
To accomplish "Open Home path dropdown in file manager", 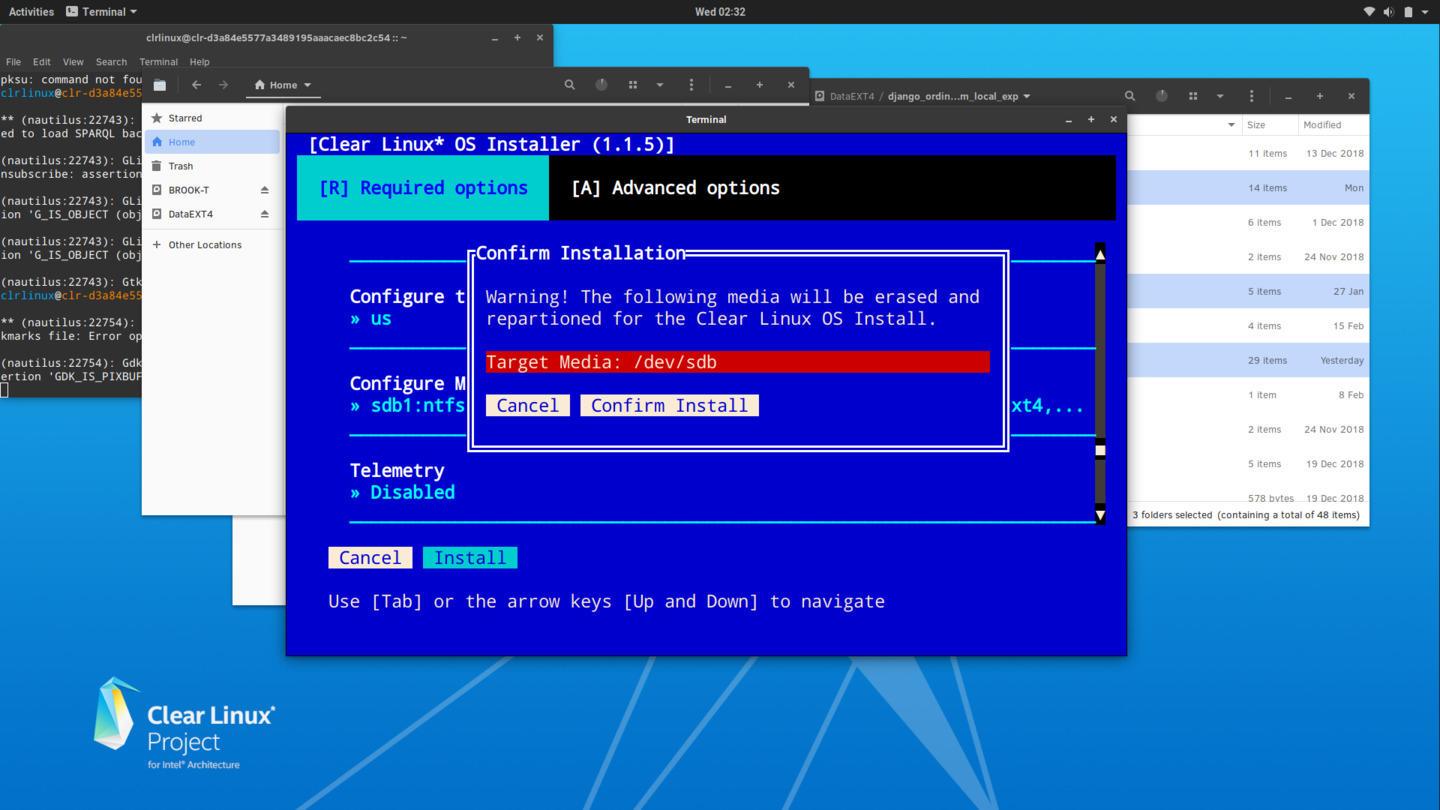I will tap(283, 85).
